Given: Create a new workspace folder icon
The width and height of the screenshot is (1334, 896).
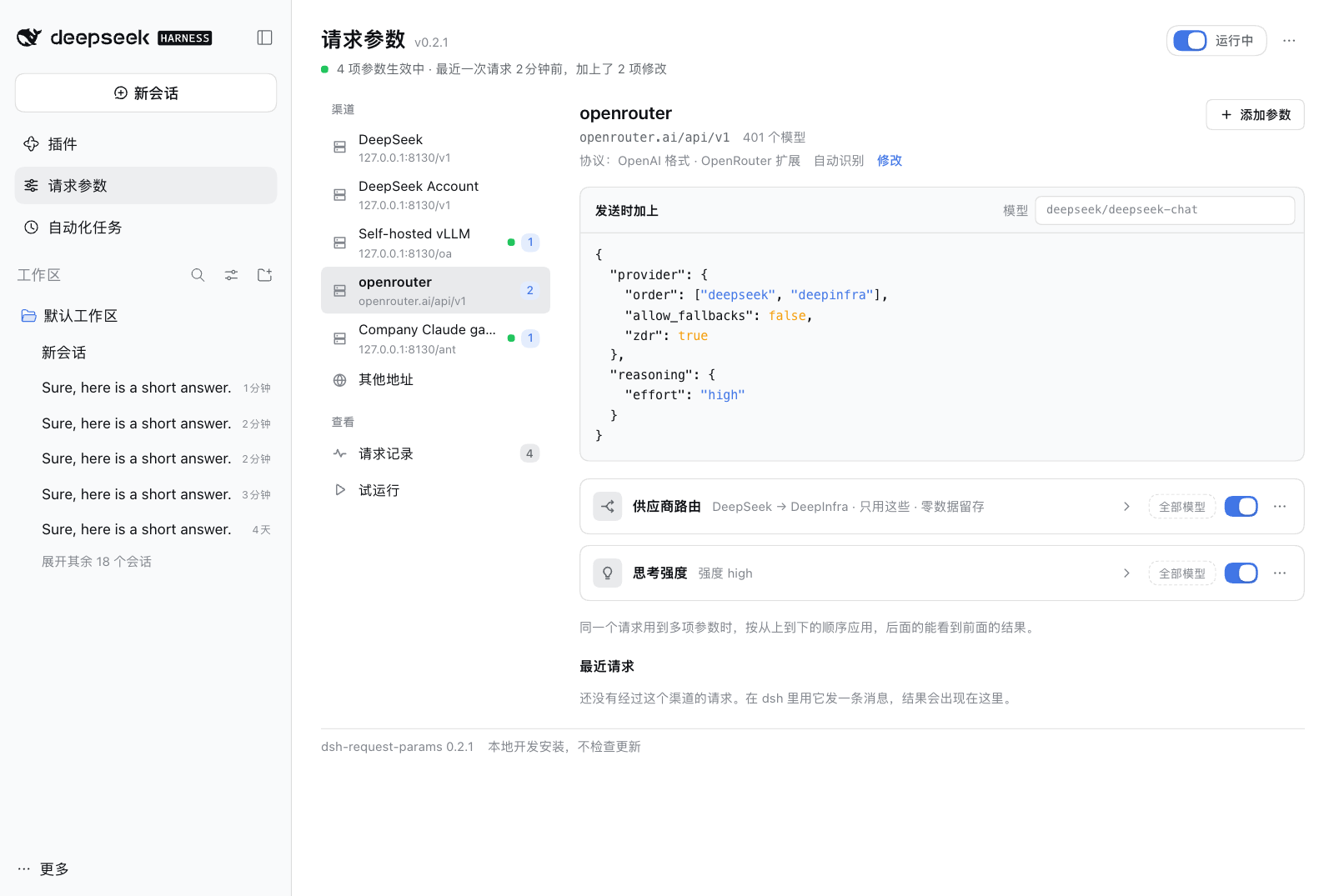Looking at the screenshot, I should (264, 275).
